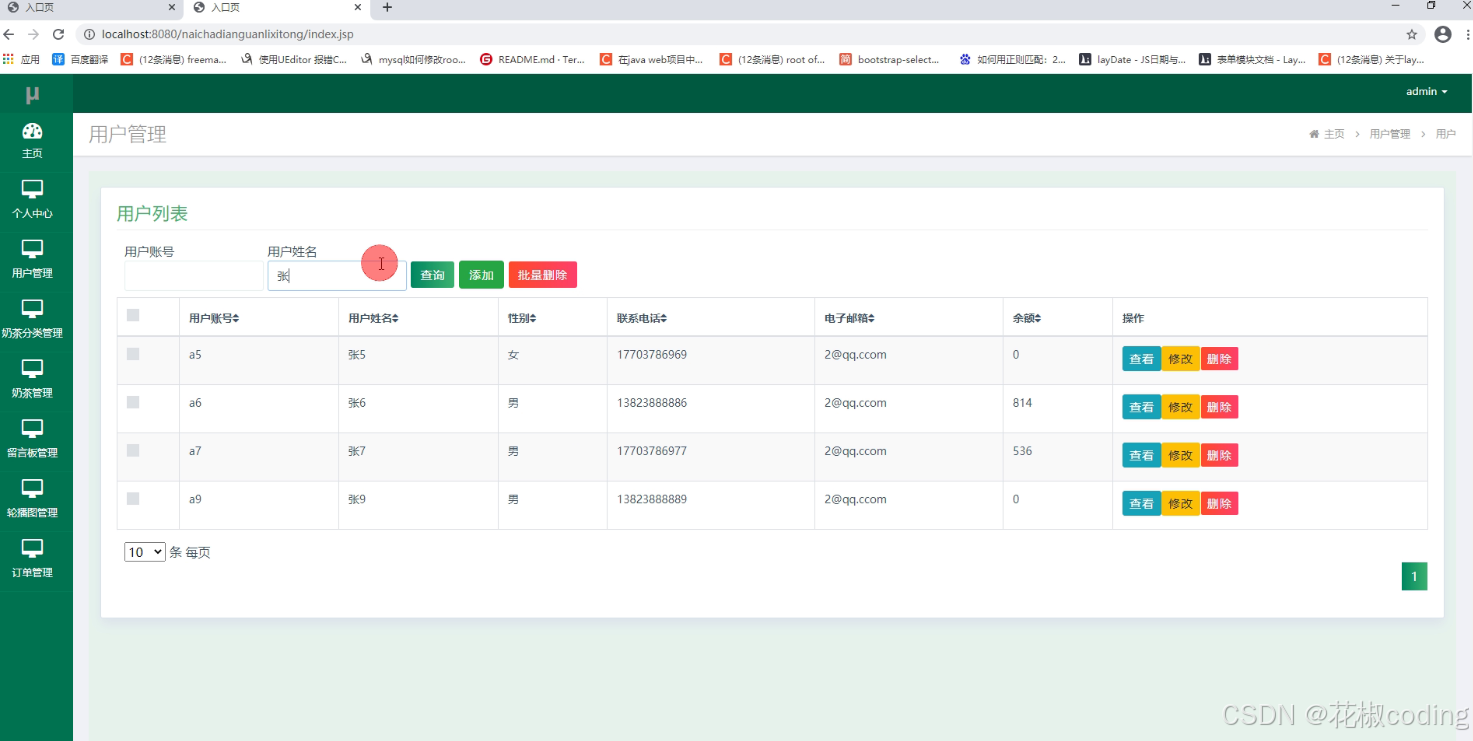
Task: Open README.md bookmark
Action: (x=533, y=59)
